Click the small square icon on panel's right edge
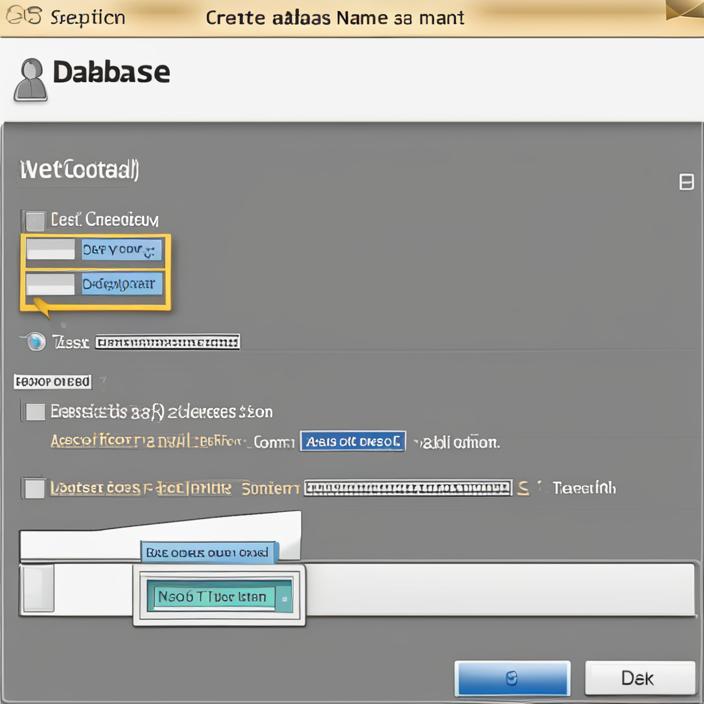 coord(686,182)
